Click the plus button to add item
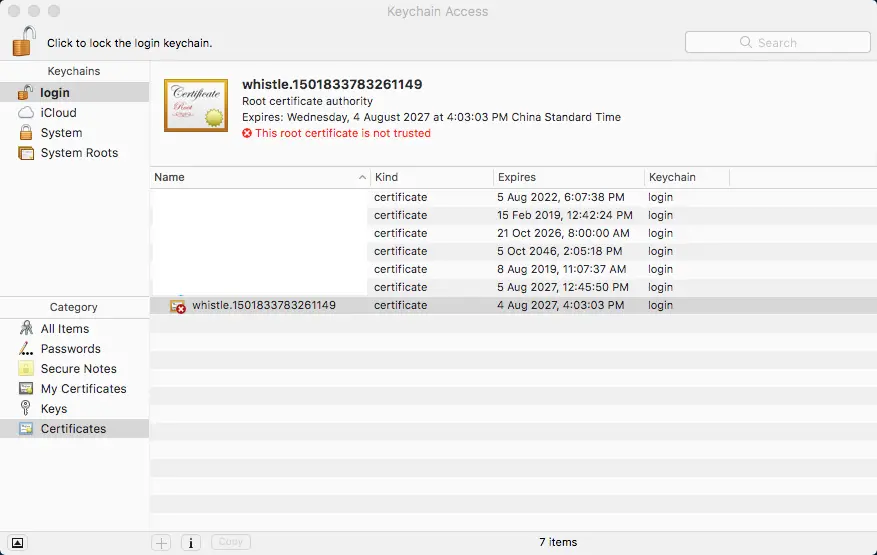Viewport: 877px width, 555px height. click(x=161, y=542)
